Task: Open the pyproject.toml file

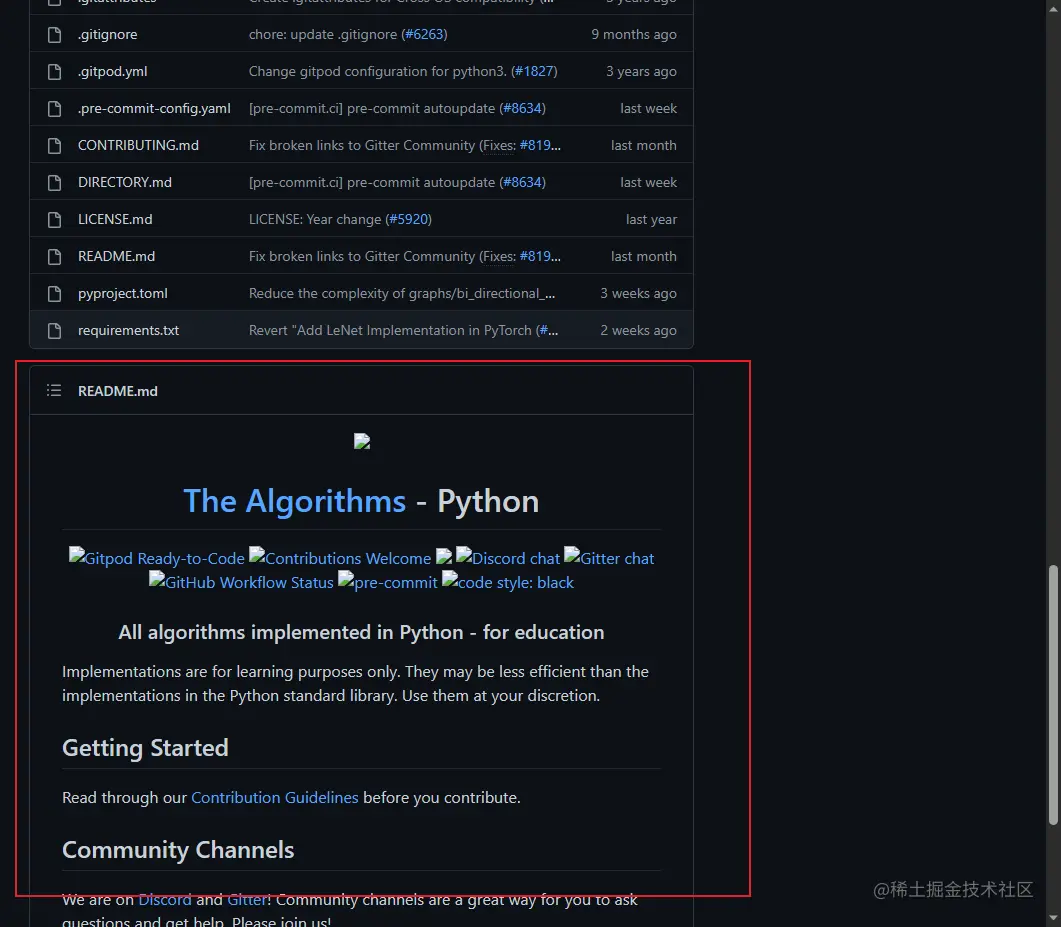Action: (x=122, y=294)
